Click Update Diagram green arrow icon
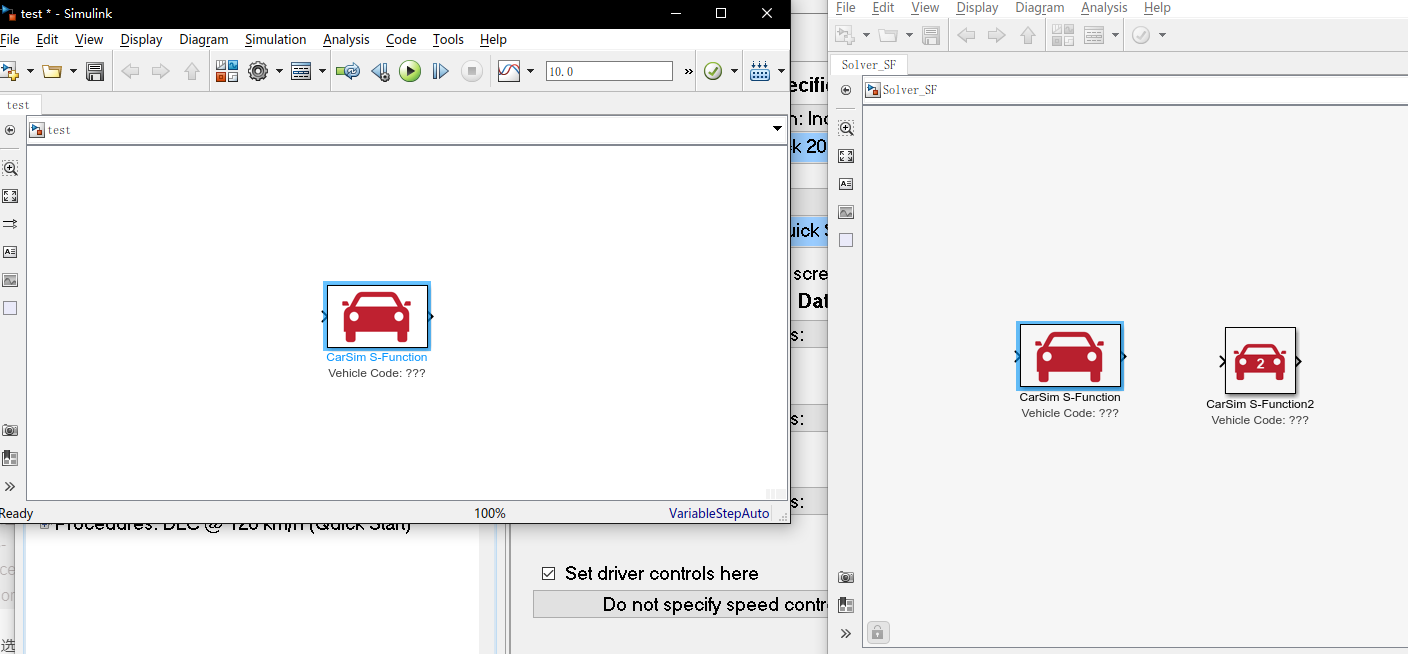1408x654 pixels. click(x=348, y=71)
